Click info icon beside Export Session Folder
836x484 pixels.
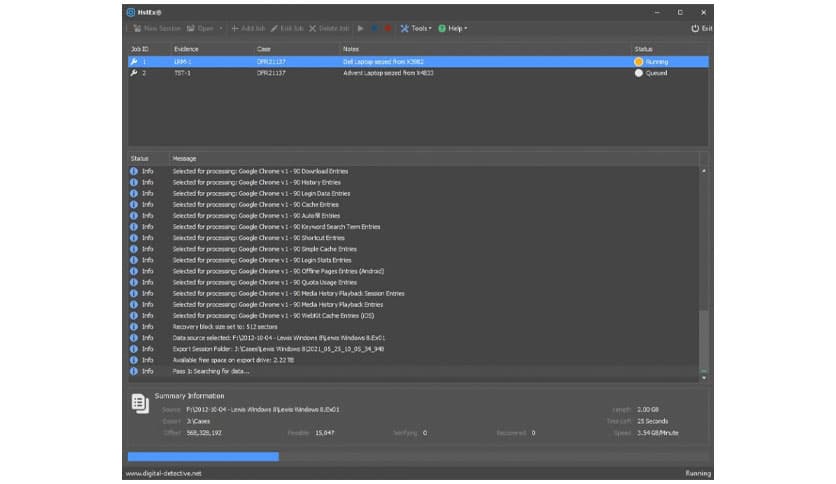[x=134, y=349]
